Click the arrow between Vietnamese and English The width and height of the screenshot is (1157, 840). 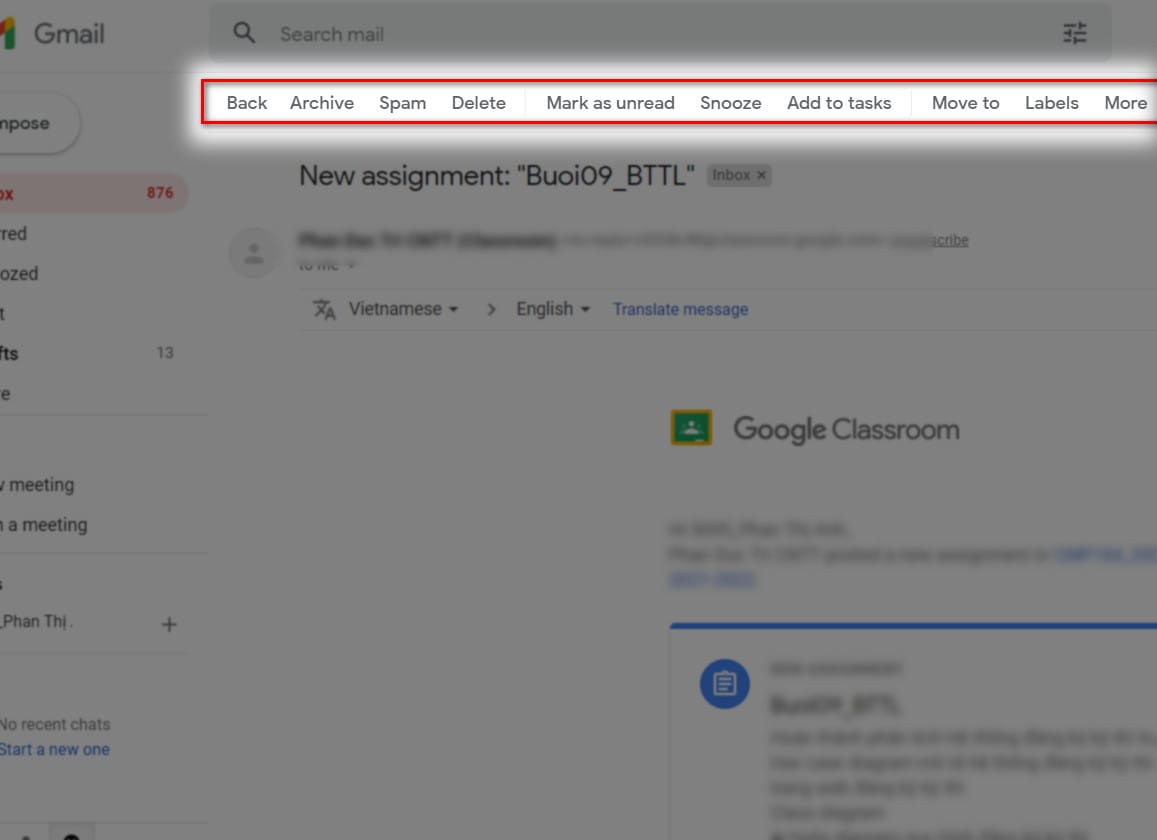pyautogui.click(x=491, y=309)
